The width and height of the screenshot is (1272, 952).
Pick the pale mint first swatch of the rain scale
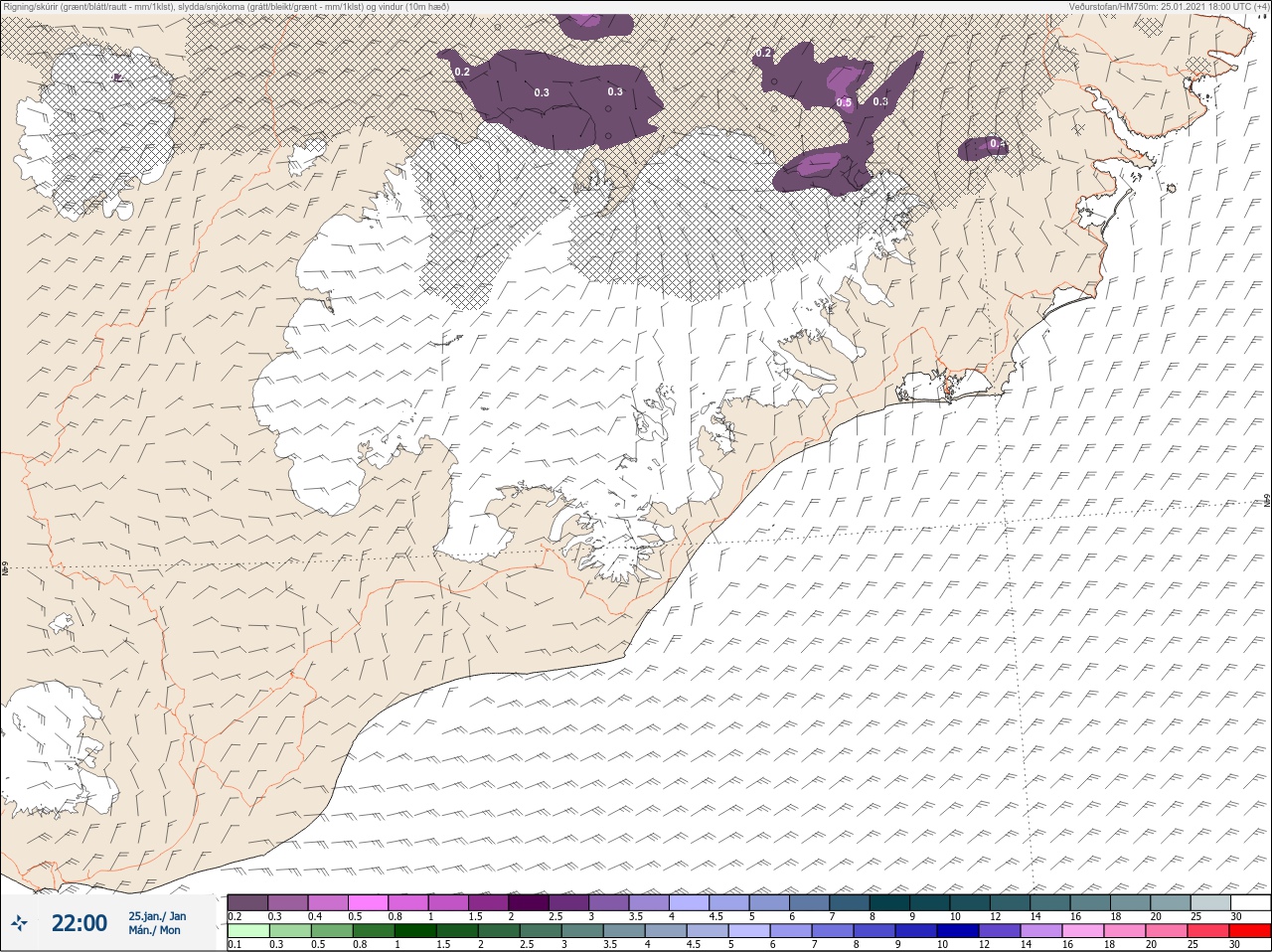tap(248, 931)
